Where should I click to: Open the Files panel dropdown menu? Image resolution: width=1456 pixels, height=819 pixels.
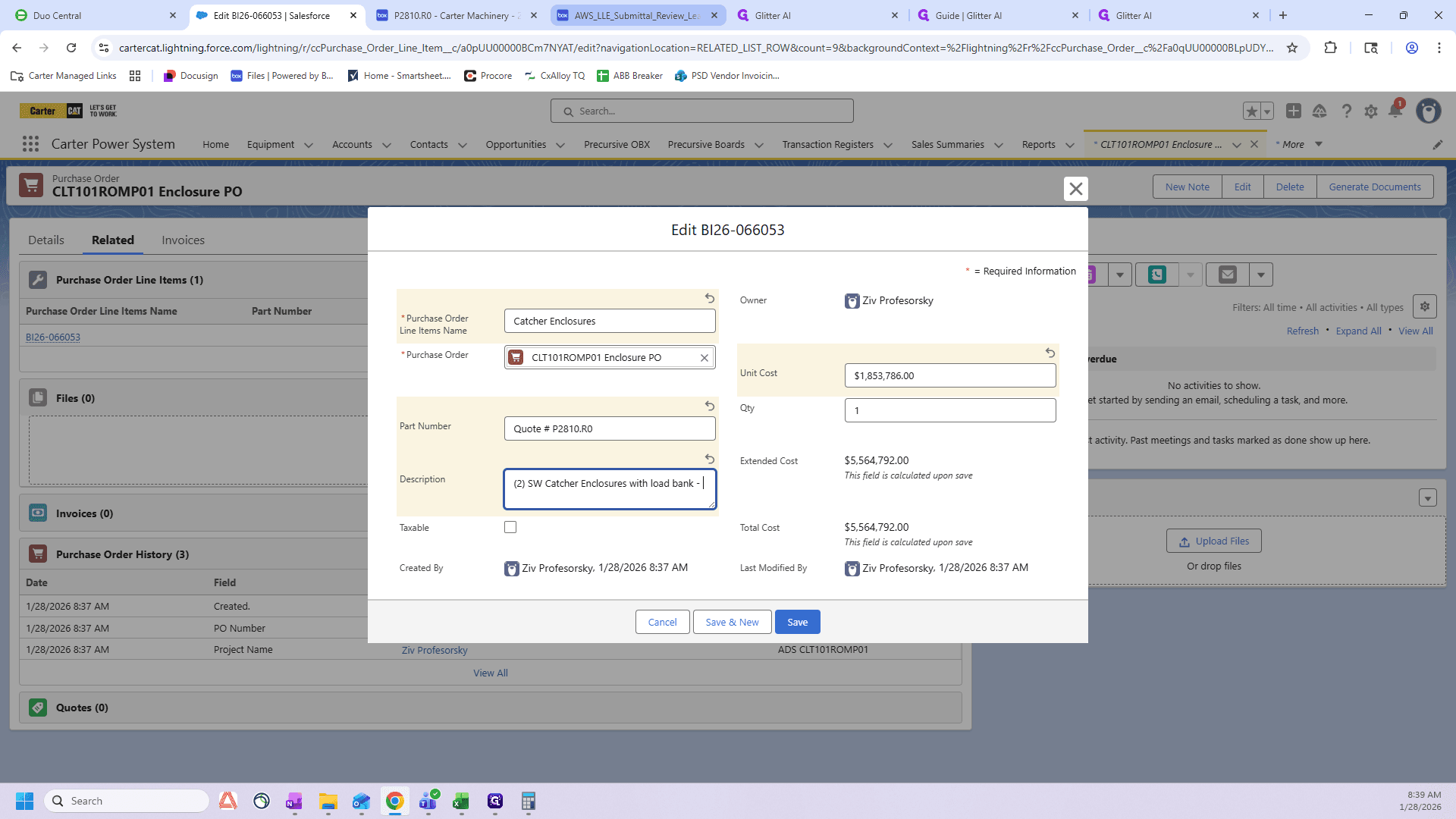(x=1428, y=498)
